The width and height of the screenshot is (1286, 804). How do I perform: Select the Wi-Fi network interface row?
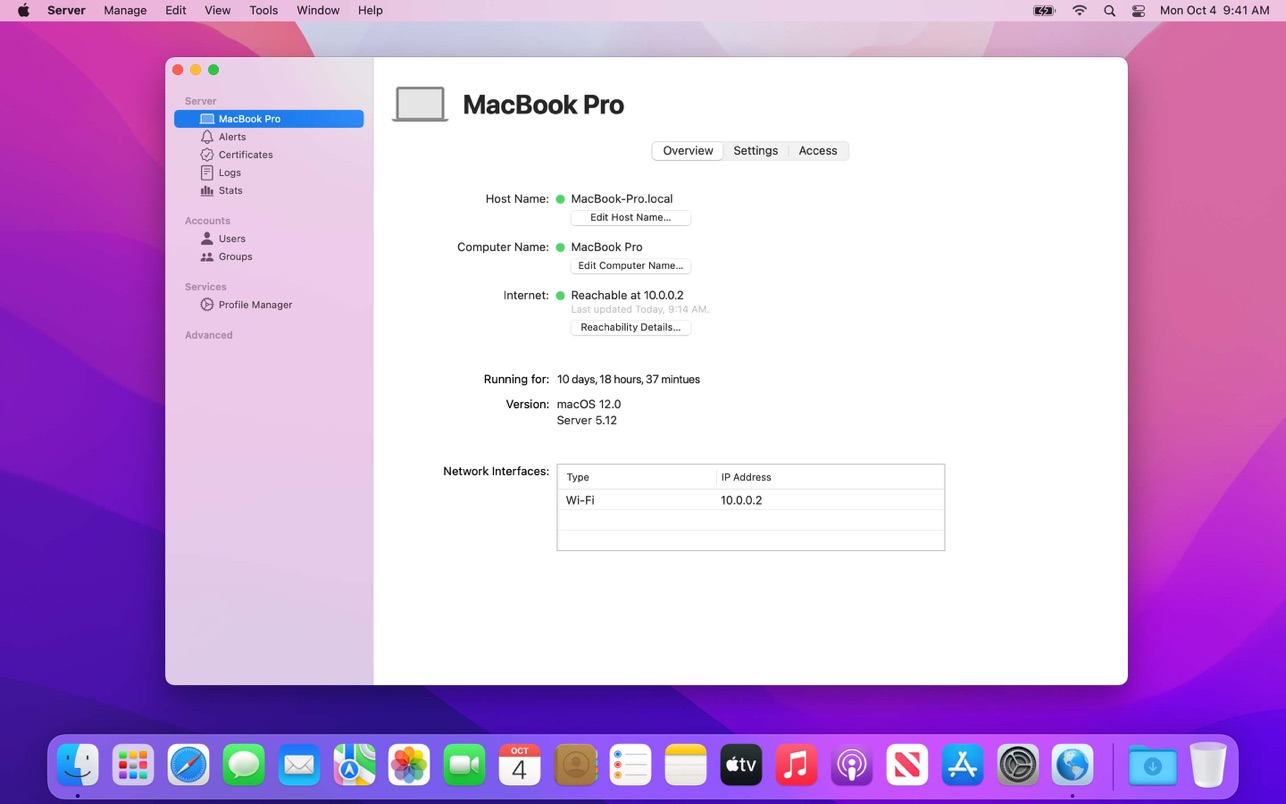(750, 500)
